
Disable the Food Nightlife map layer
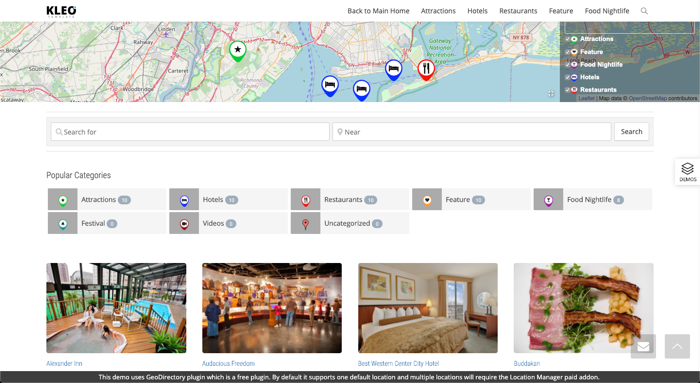567,65
